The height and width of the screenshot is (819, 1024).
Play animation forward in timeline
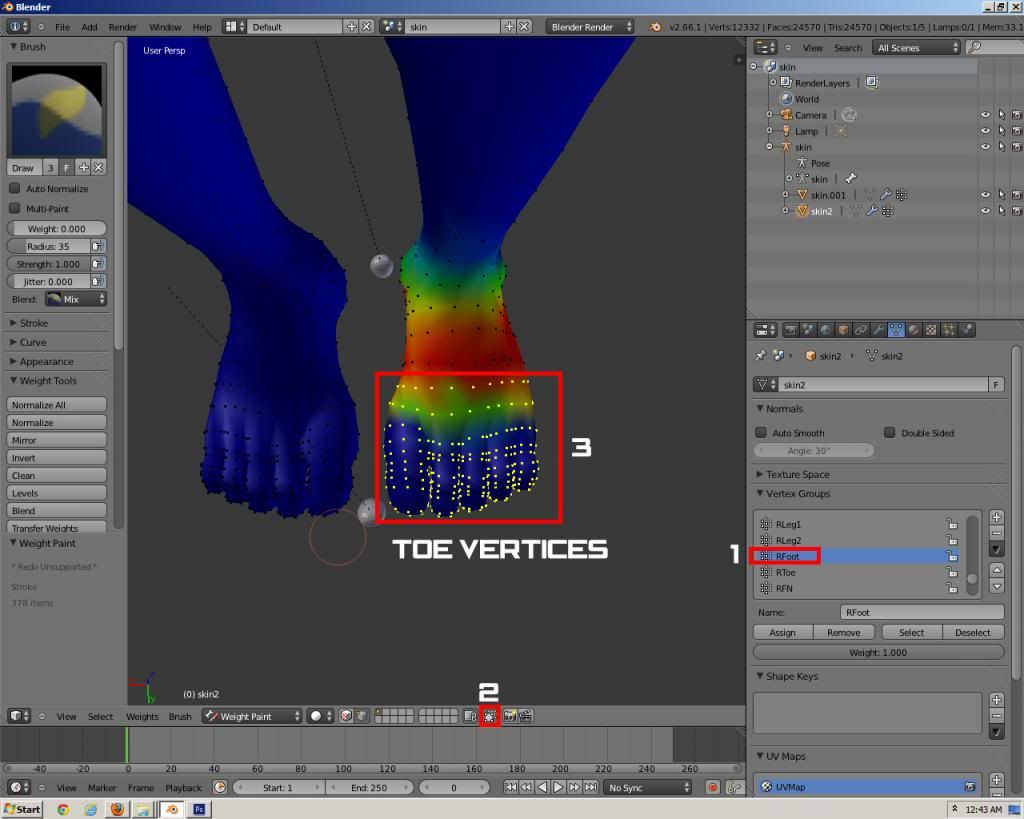[x=558, y=788]
